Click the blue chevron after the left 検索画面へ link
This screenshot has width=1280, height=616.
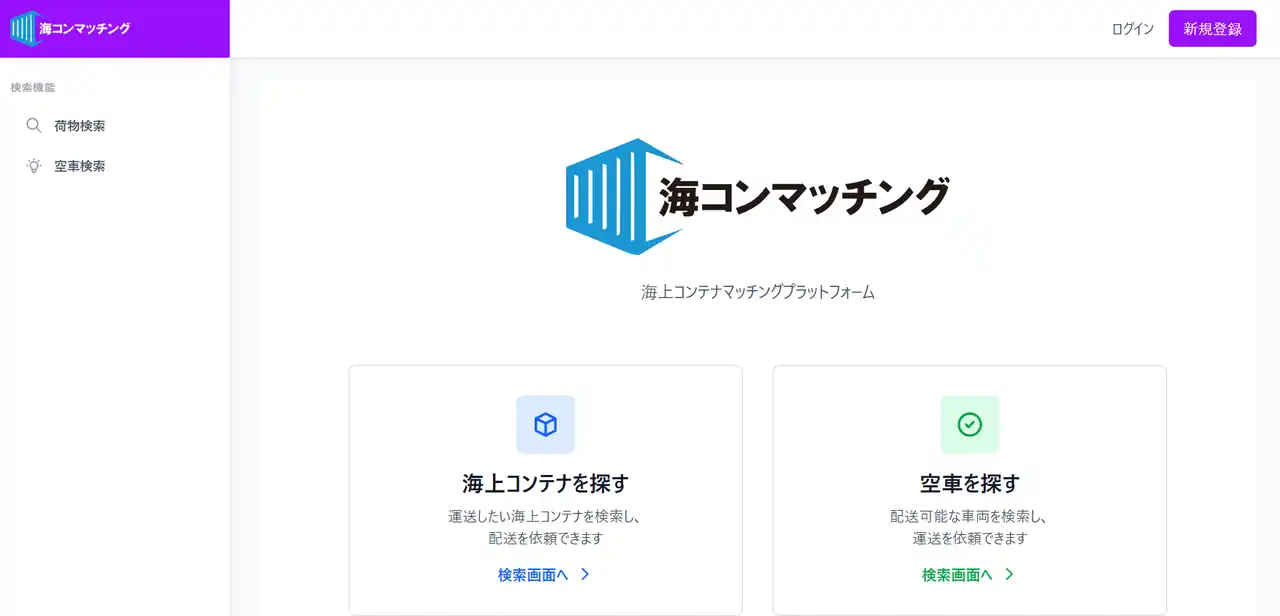585,574
